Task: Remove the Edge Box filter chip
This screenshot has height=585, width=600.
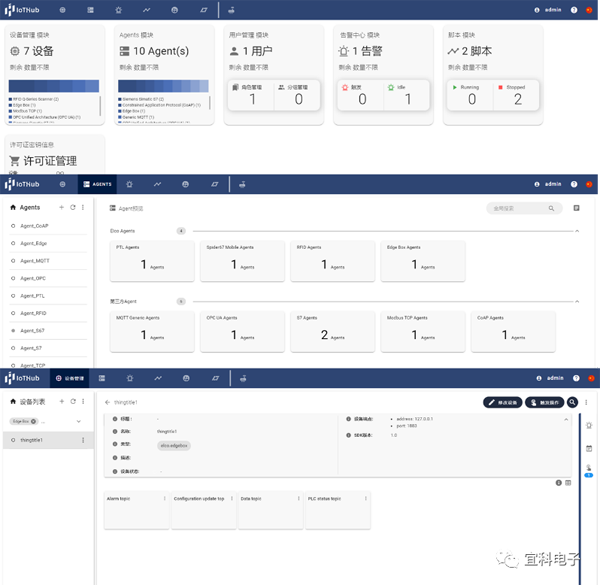Action: 34,422
